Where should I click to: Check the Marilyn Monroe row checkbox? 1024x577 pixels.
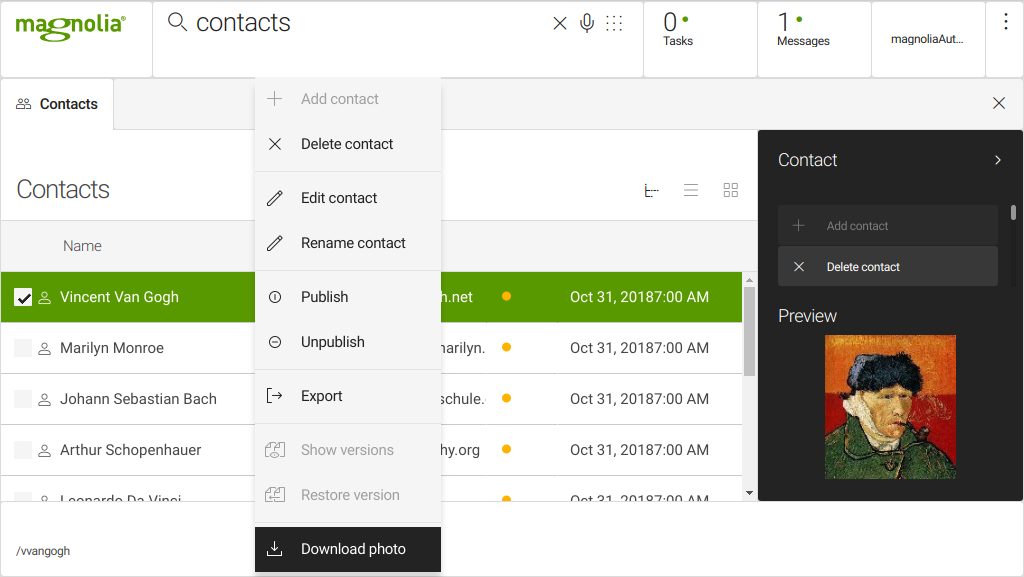[23, 348]
